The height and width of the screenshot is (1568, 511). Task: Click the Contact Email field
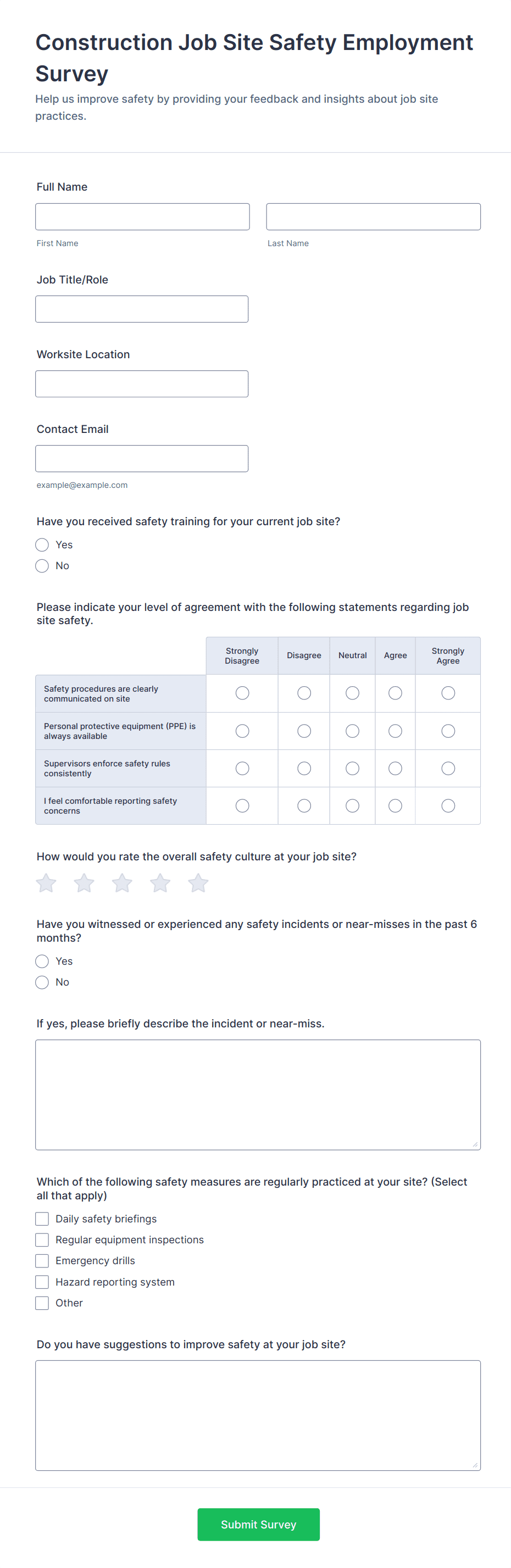tap(142, 458)
